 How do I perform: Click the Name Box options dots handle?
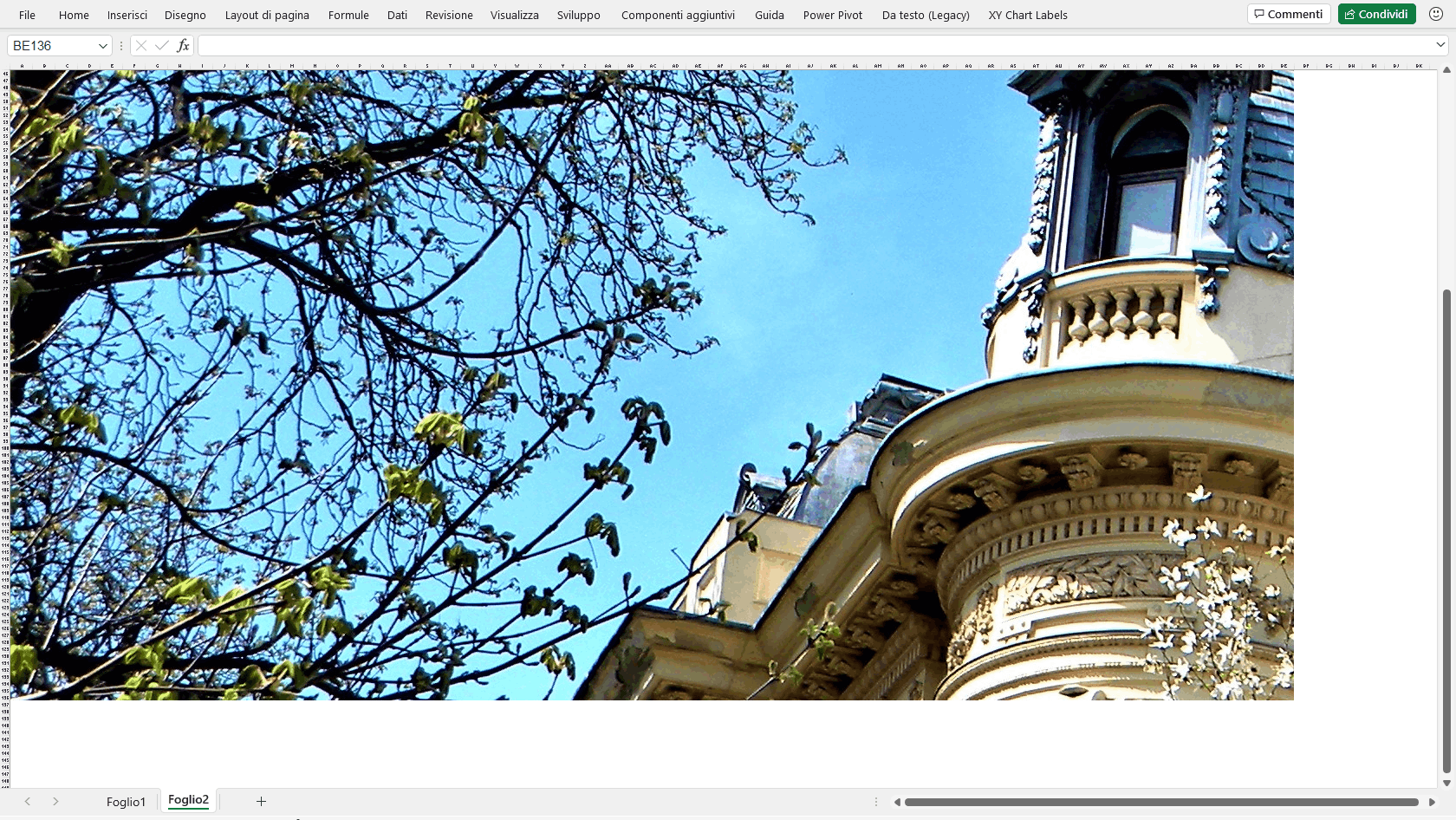pos(121,46)
